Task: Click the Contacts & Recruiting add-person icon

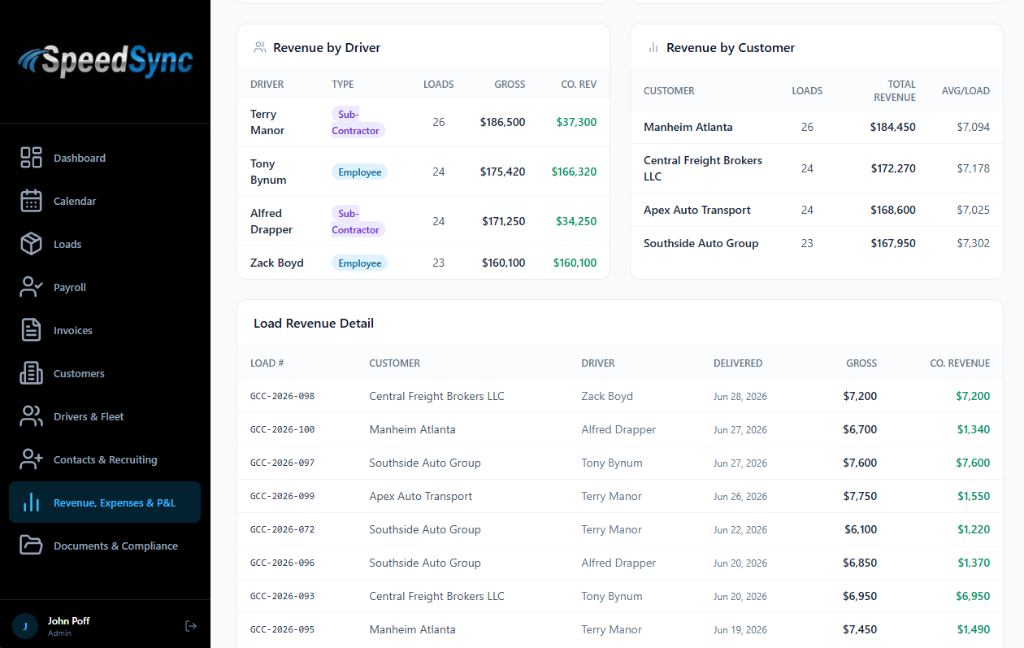Action: [x=31, y=459]
